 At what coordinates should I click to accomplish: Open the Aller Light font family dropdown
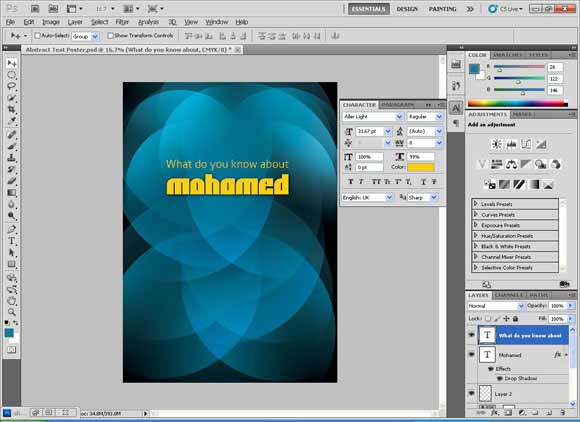point(399,117)
